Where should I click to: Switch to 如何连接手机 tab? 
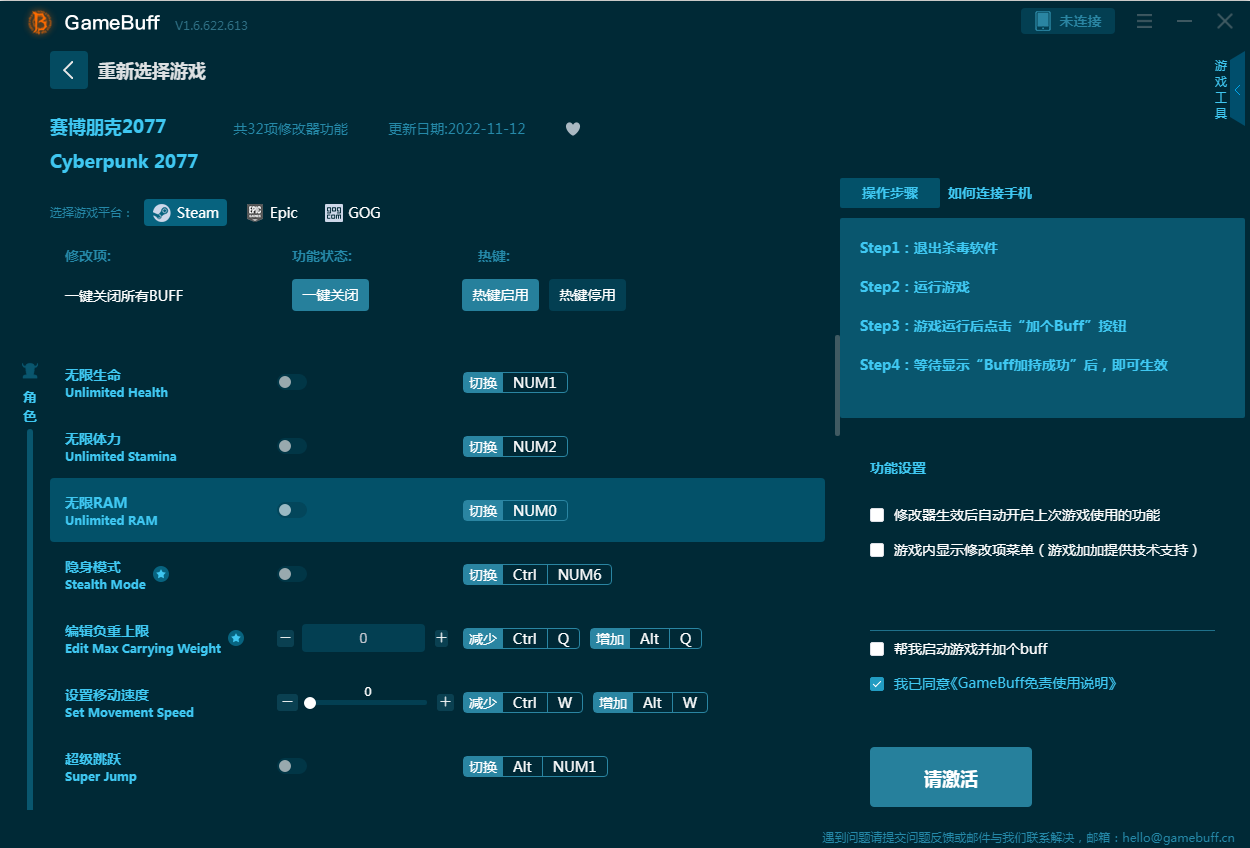pyautogui.click(x=990, y=193)
